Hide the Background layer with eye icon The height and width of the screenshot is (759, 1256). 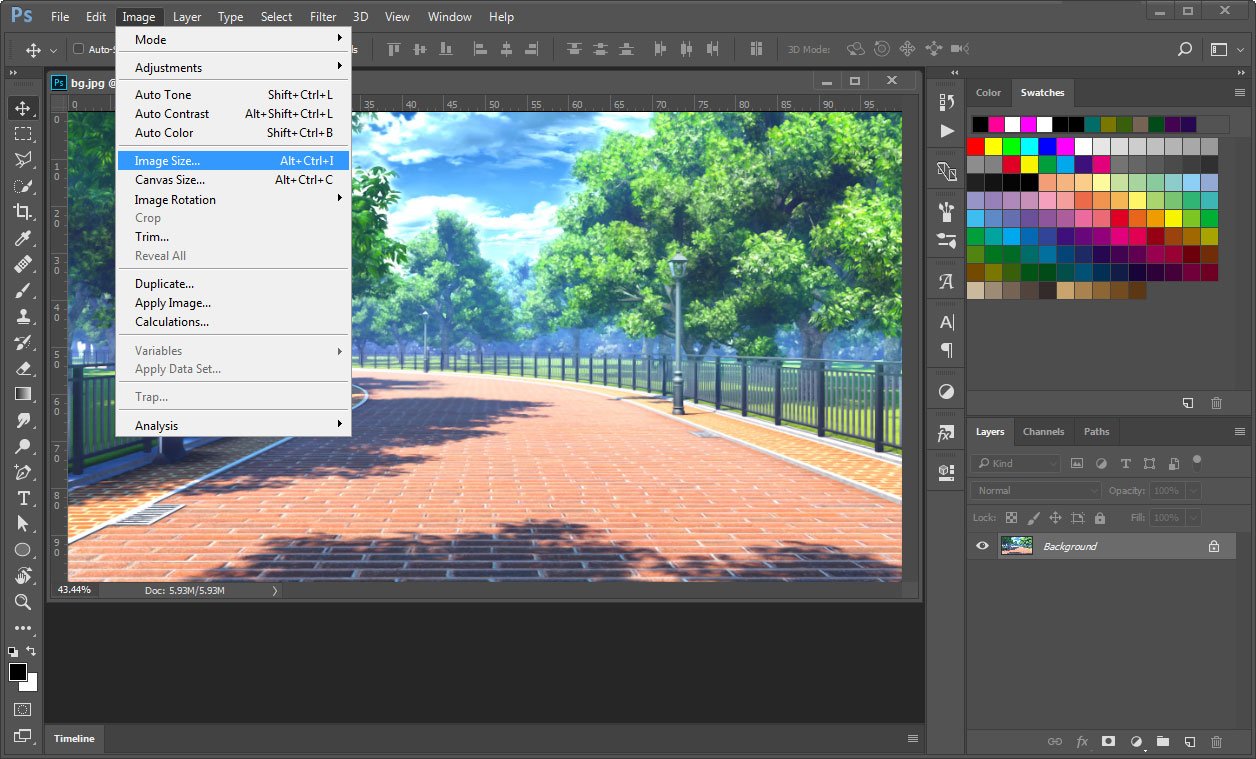tap(982, 546)
